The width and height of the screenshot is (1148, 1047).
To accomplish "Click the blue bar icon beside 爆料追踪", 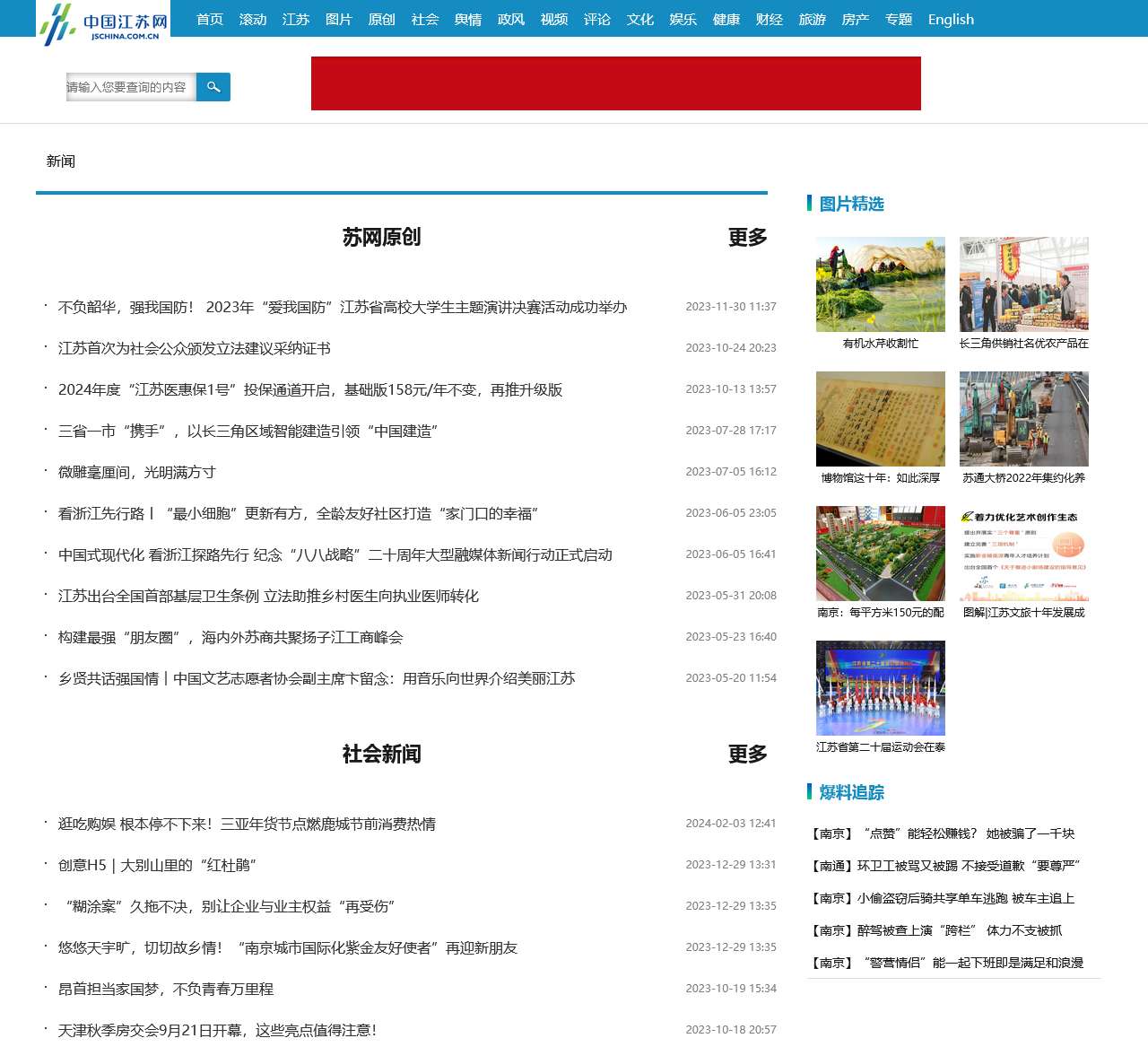I will 808,792.
